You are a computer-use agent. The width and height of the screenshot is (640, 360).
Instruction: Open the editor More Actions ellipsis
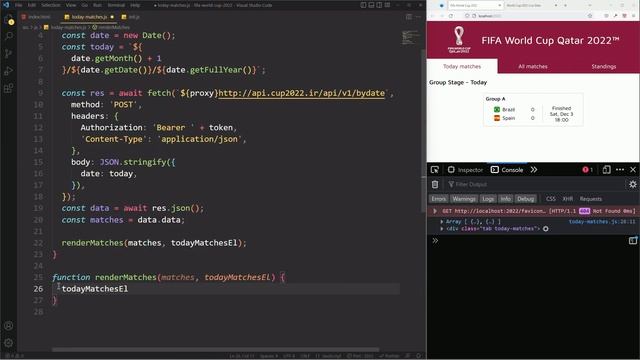coord(418,17)
